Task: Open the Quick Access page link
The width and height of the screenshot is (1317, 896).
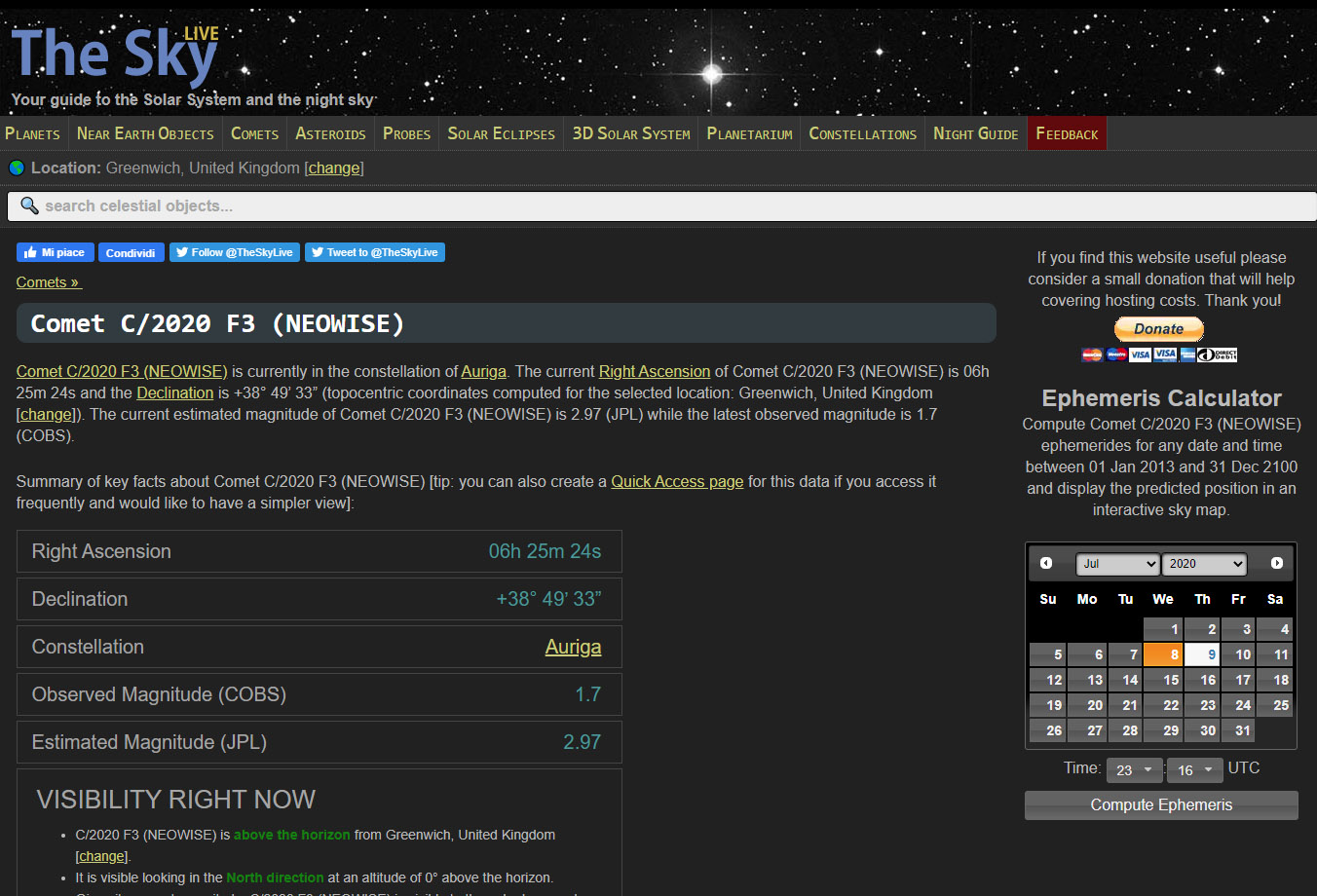Action: (676, 481)
